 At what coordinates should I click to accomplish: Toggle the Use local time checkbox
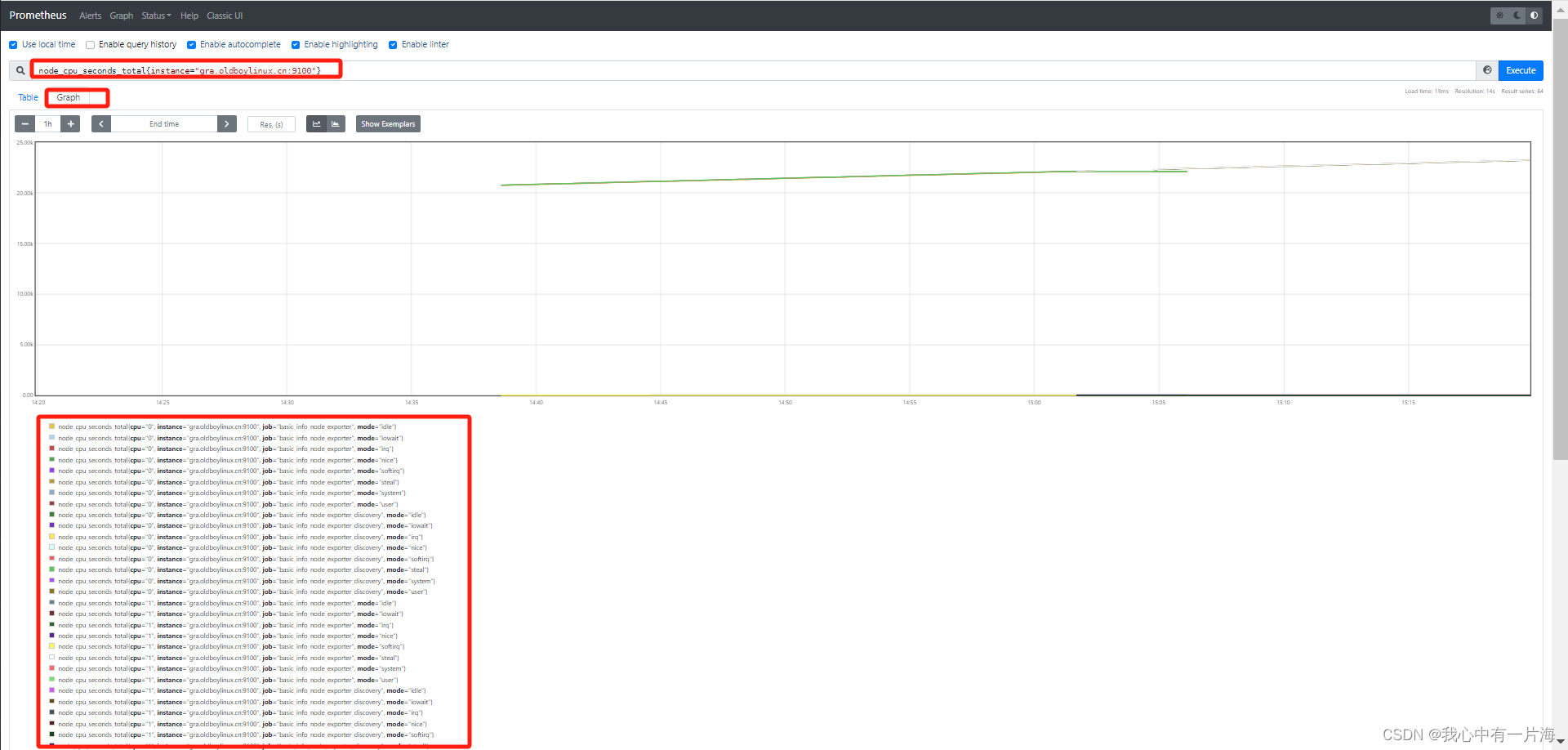click(x=13, y=45)
